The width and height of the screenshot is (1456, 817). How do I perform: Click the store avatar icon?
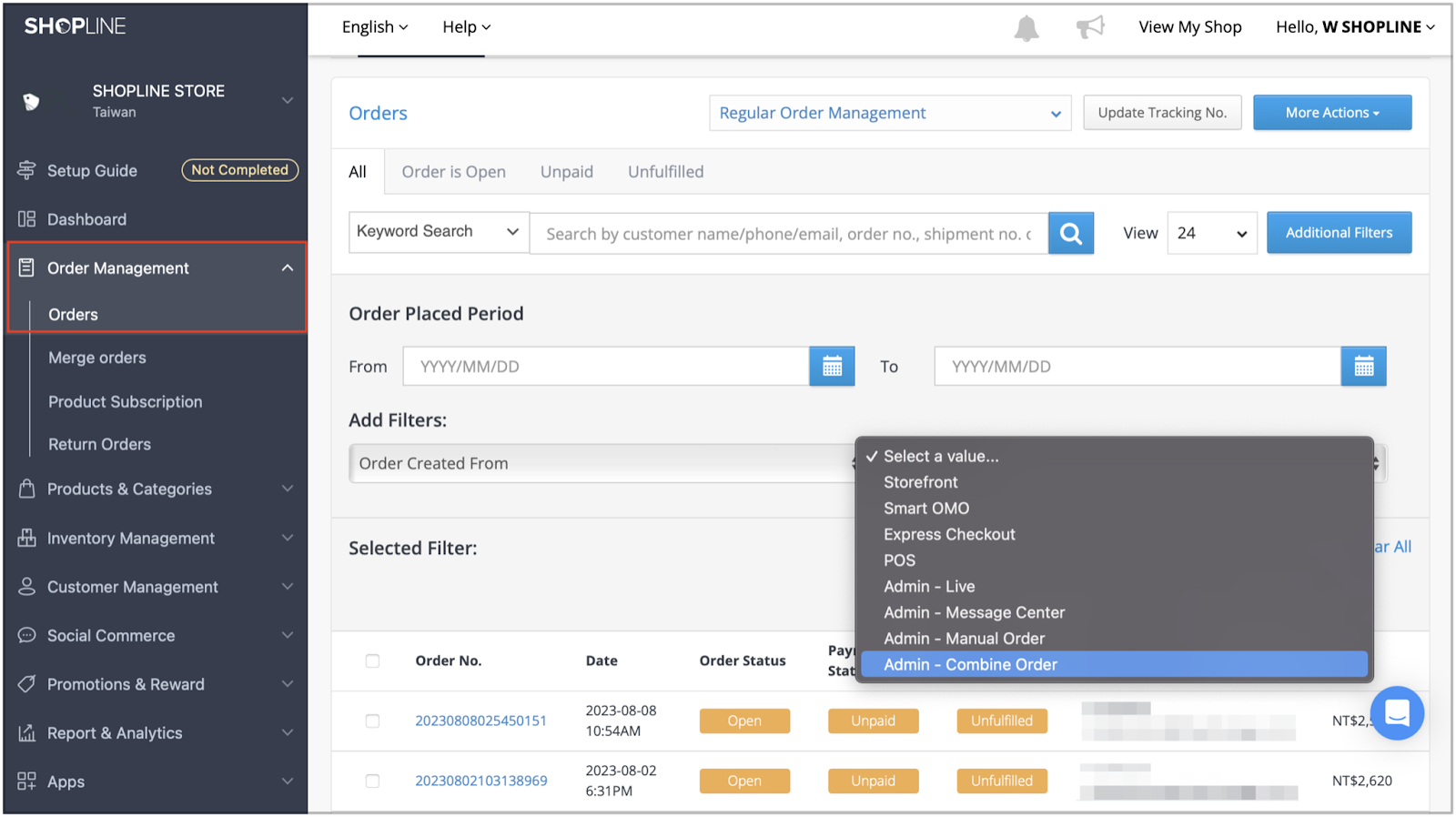pyautogui.click(x=31, y=101)
